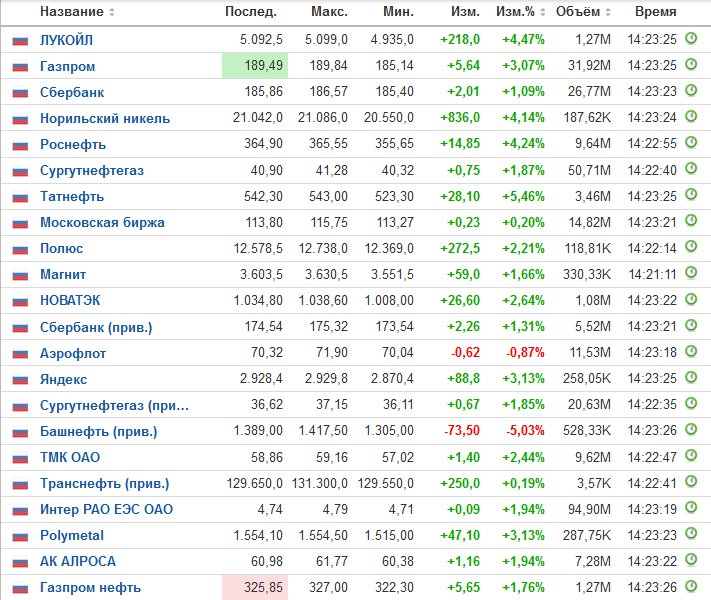
Task: Click the Russian flag icon beside ЛУКОЙЛ
Action: [20, 41]
